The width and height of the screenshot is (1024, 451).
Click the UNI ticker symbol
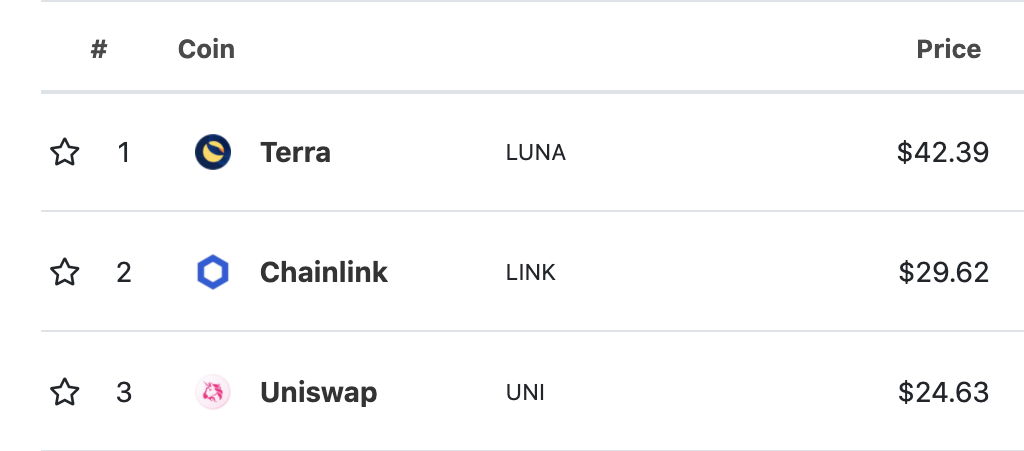click(x=525, y=393)
